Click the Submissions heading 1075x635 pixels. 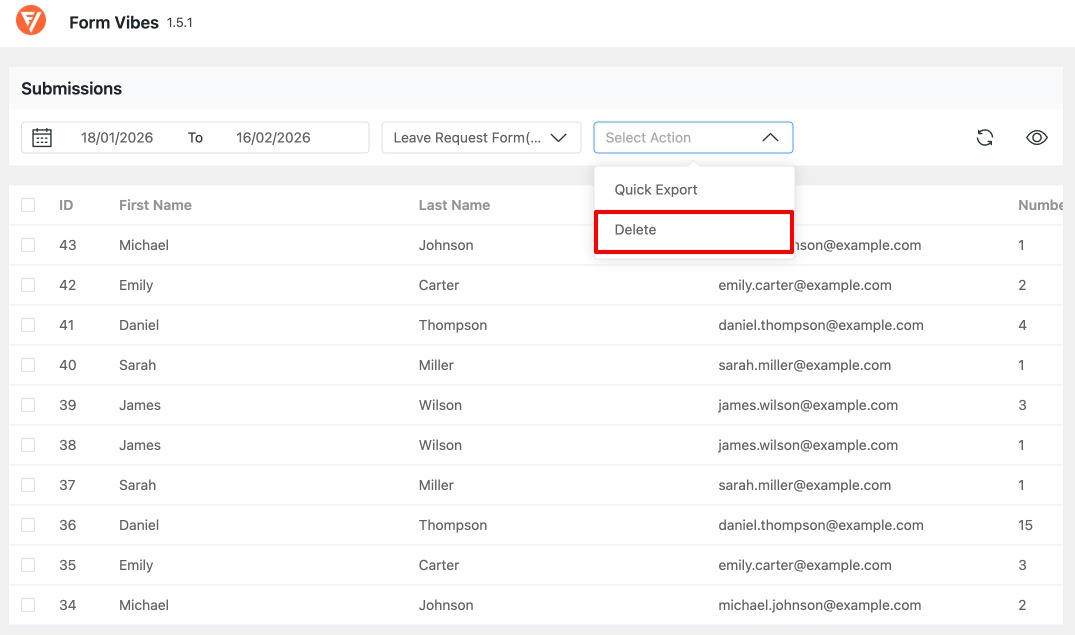71,88
